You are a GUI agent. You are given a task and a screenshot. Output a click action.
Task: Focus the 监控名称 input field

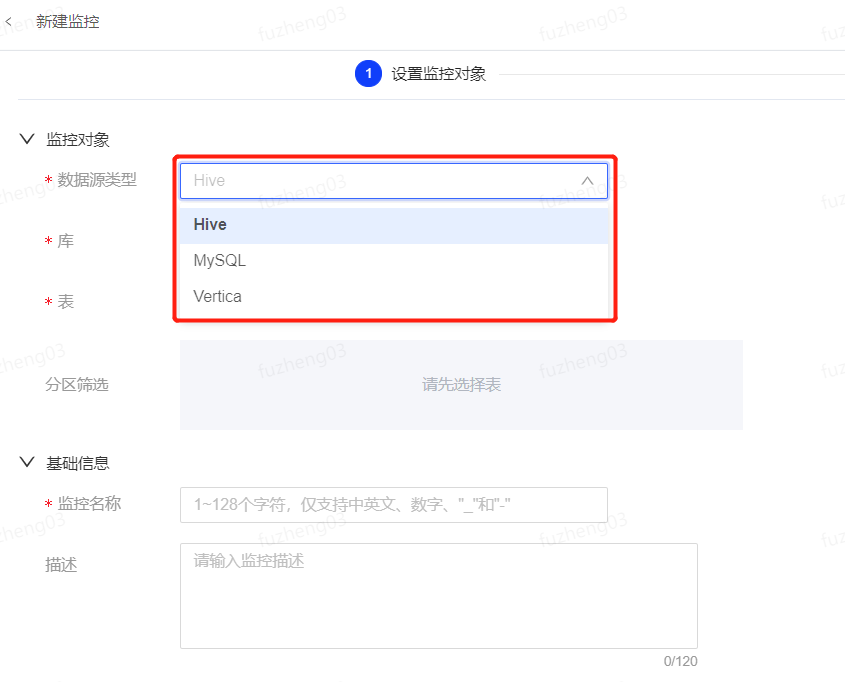pos(394,505)
